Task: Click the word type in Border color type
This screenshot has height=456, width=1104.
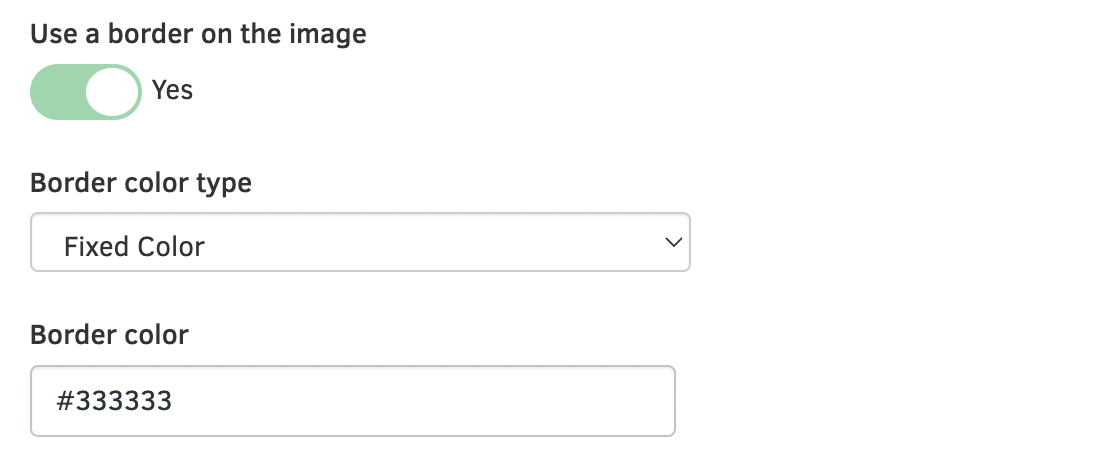Action: coord(224,185)
